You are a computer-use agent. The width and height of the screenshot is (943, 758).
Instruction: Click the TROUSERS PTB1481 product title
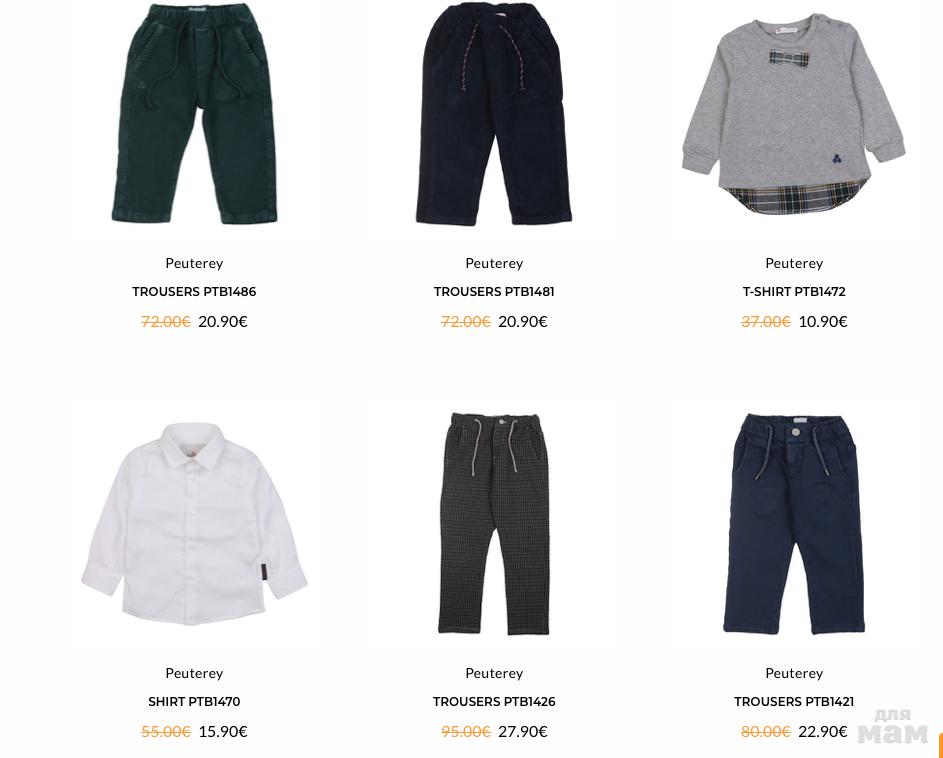coord(494,292)
